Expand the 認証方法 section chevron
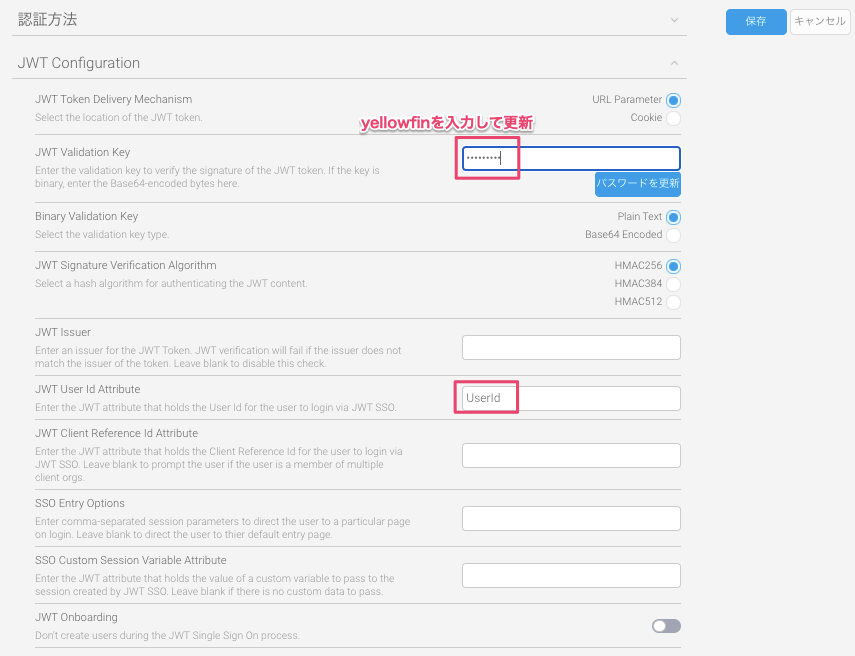855x656 pixels. pos(675,20)
